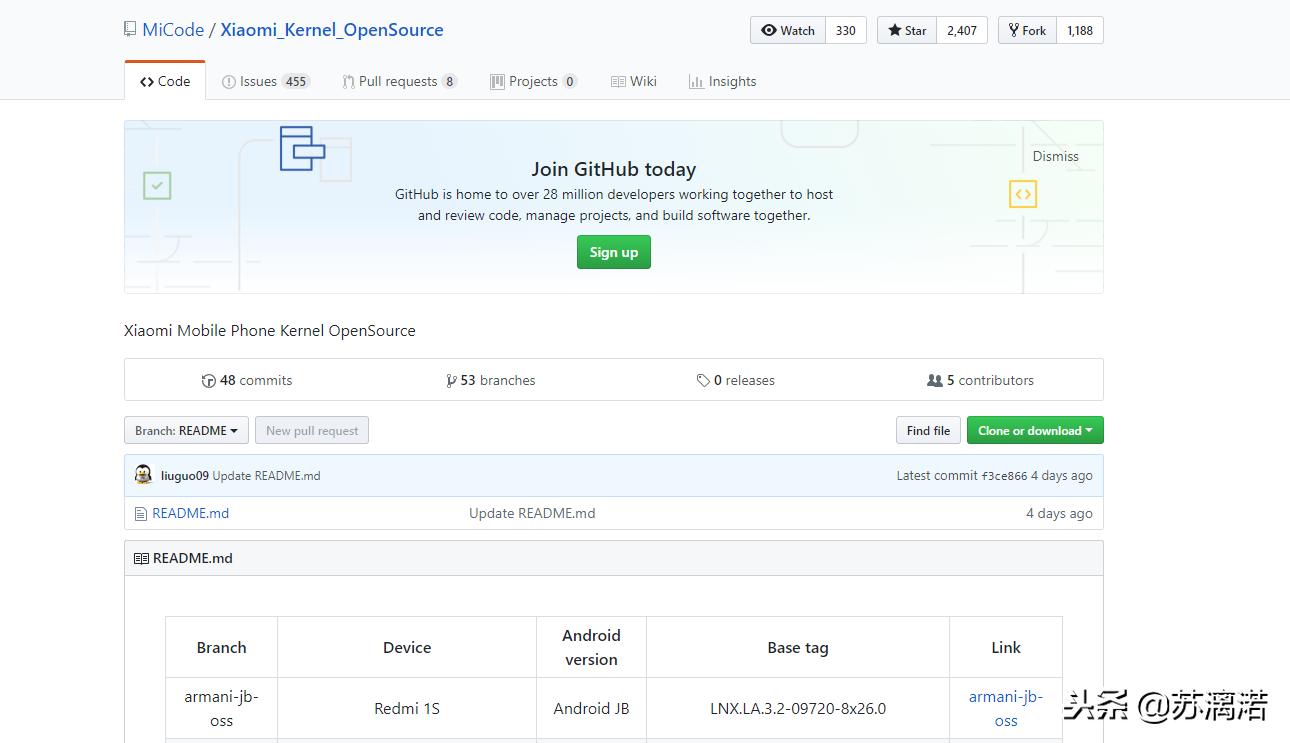This screenshot has height=743, width=1290.
Task: Open Xiaomi_Kernel_OpenSource repository title link
Action: pyautogui.click(x=332, y=30)
